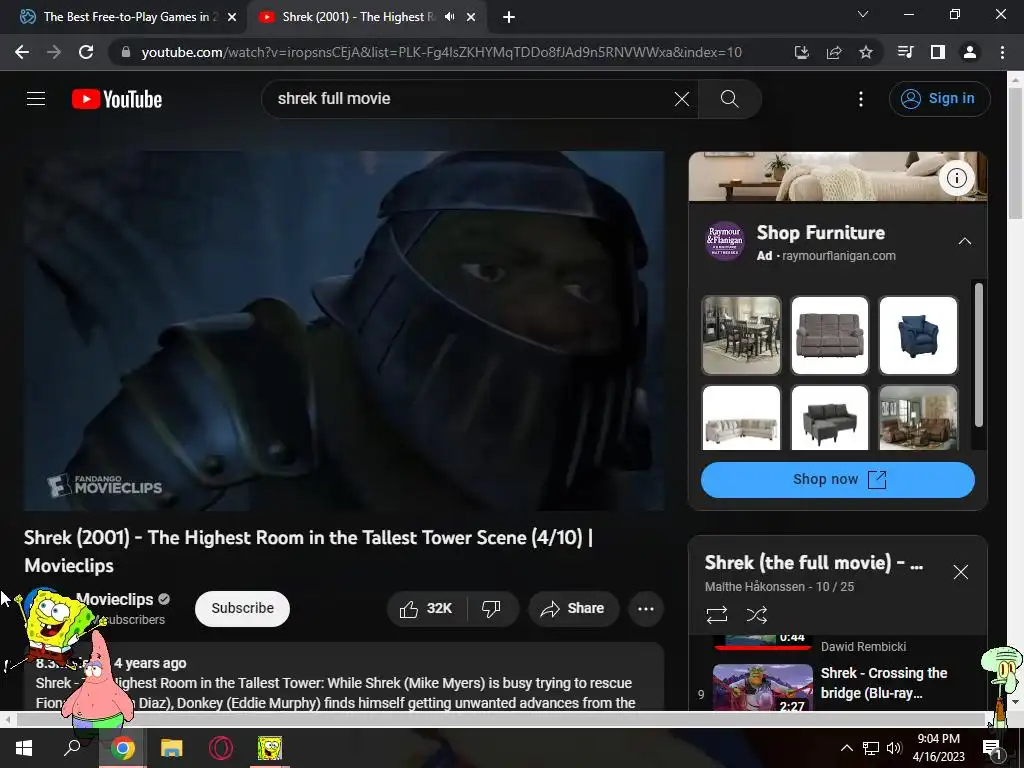Image resolution: width=1024 pixels, height=768 pixels.
Task: Click the YouTube URL address bar
Action: point(441,52)
